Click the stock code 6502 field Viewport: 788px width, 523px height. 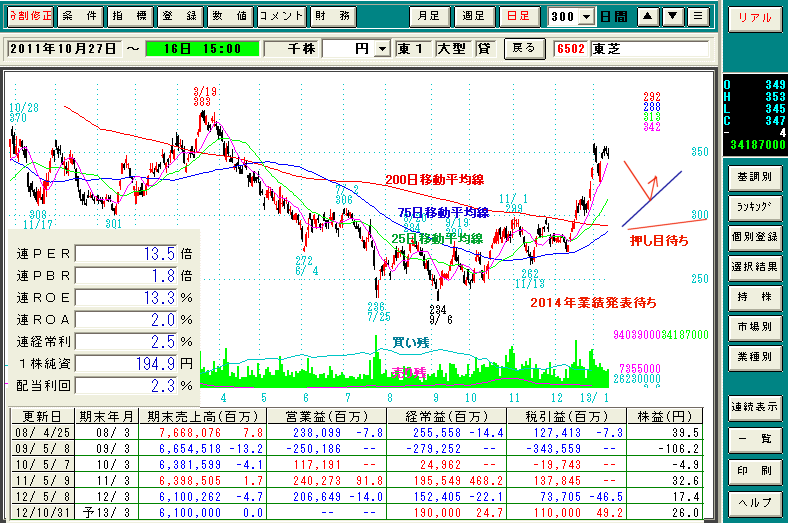pos(571,49)
